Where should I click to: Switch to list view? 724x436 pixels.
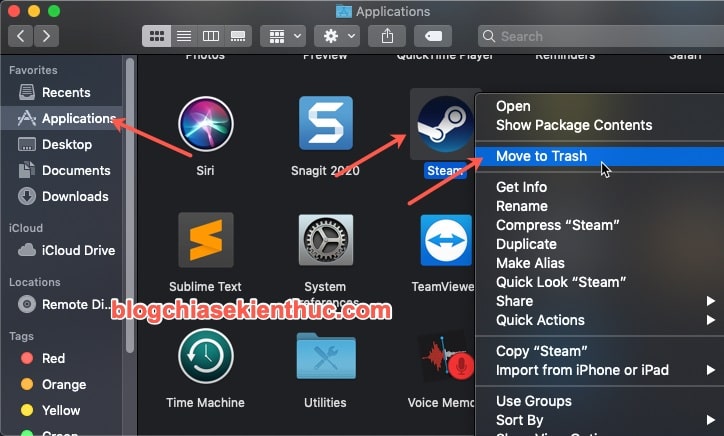tap(184, 36)
